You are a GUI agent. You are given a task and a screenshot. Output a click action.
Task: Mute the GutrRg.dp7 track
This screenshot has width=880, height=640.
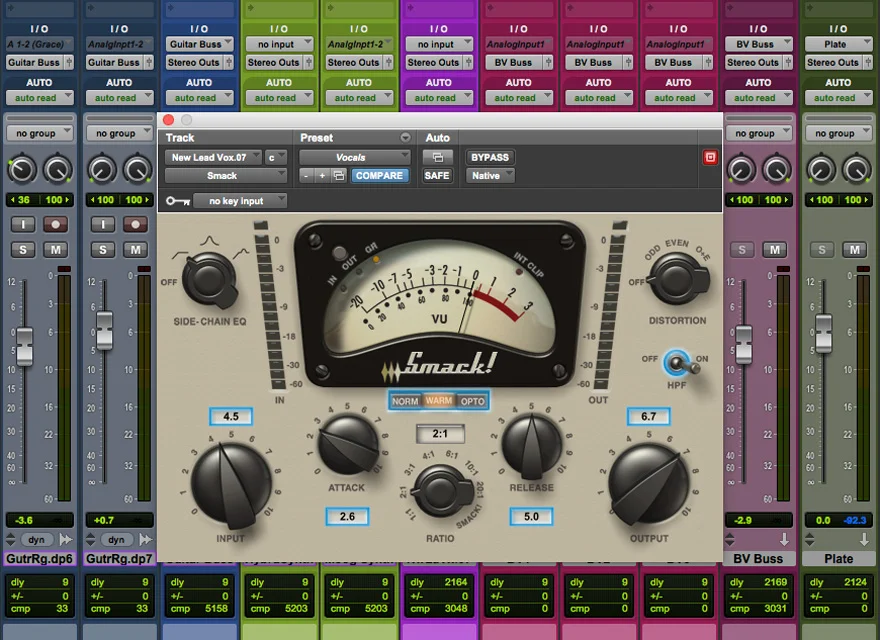click(x=135, y=250)
